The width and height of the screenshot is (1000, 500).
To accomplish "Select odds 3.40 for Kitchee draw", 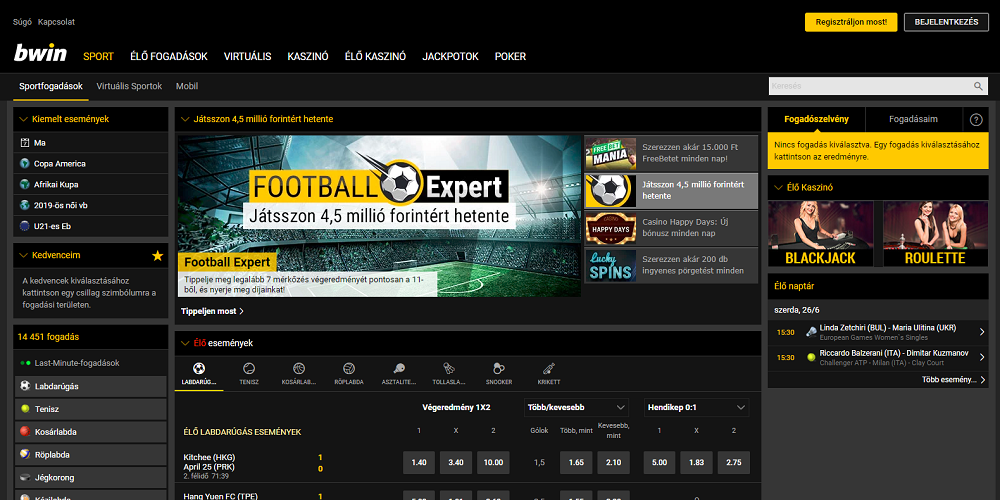I will 454,462.
